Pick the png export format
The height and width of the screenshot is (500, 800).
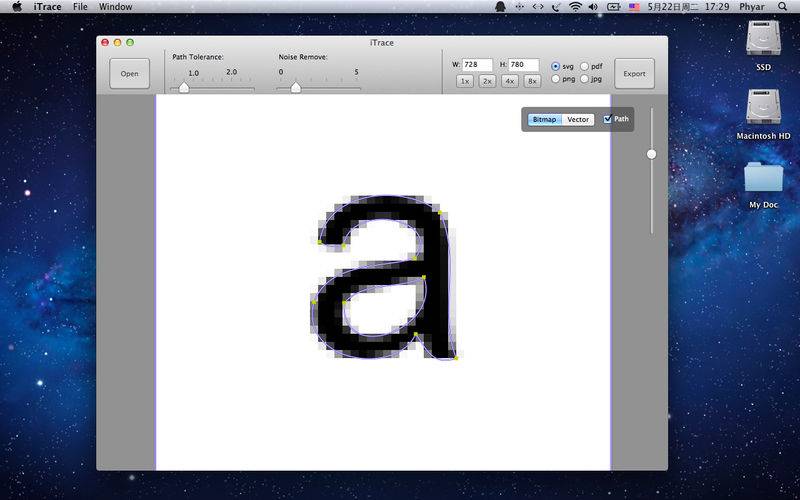pos(556,78)
